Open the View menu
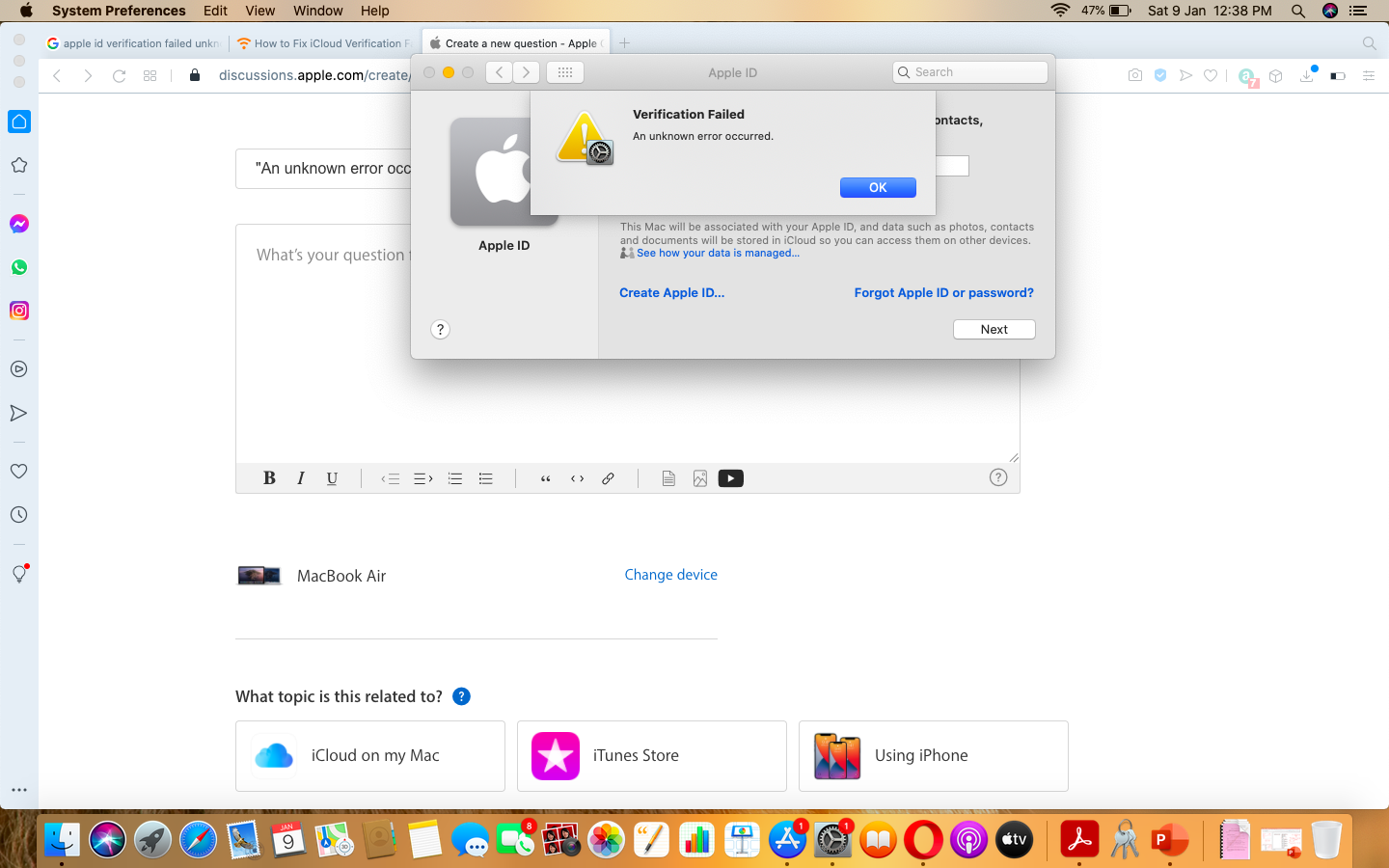Viewport: 1389px width, 868px height. pos(260,11)
